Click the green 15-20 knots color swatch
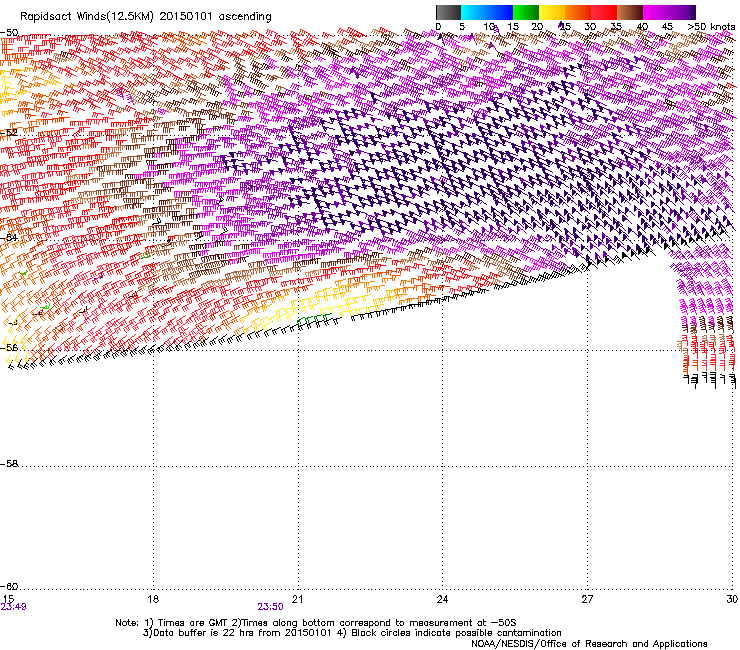 tap(526, 12)
